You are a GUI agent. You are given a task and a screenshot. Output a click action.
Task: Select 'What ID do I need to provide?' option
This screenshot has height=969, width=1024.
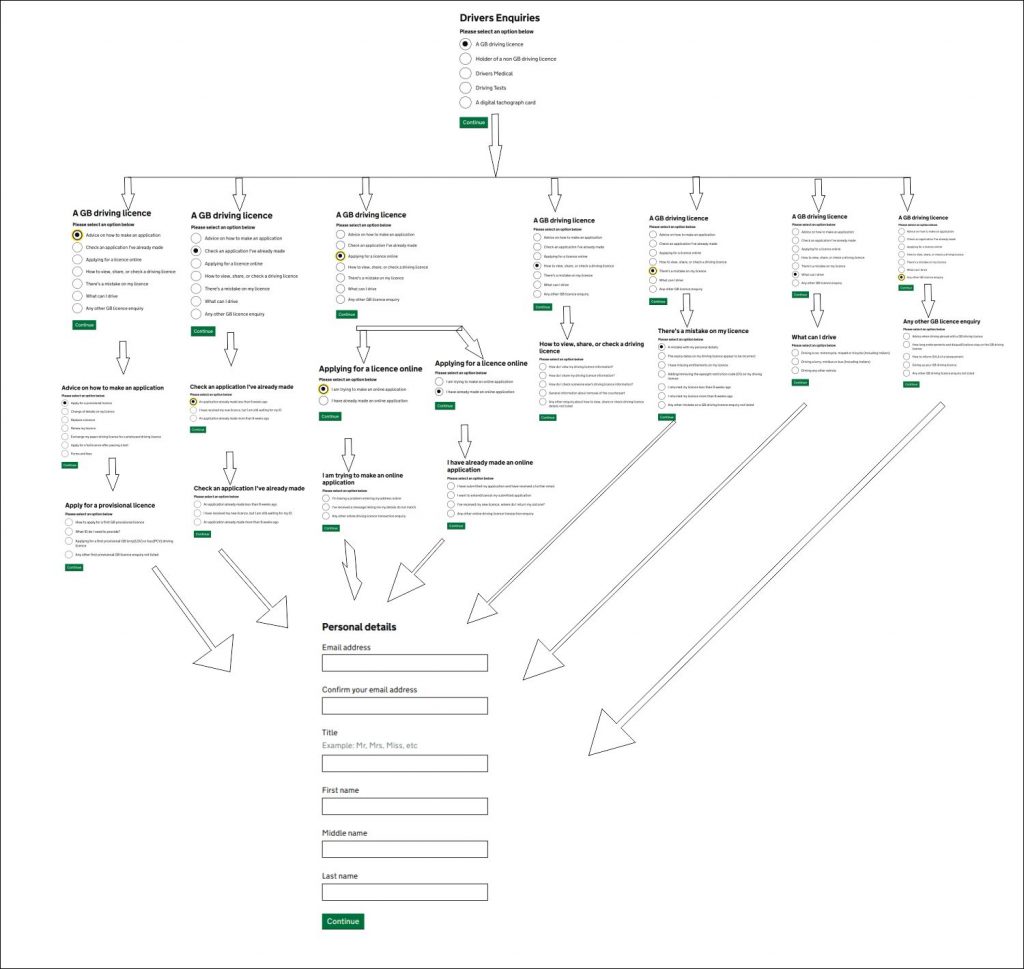pyautogui.click(x=68, y=532)
